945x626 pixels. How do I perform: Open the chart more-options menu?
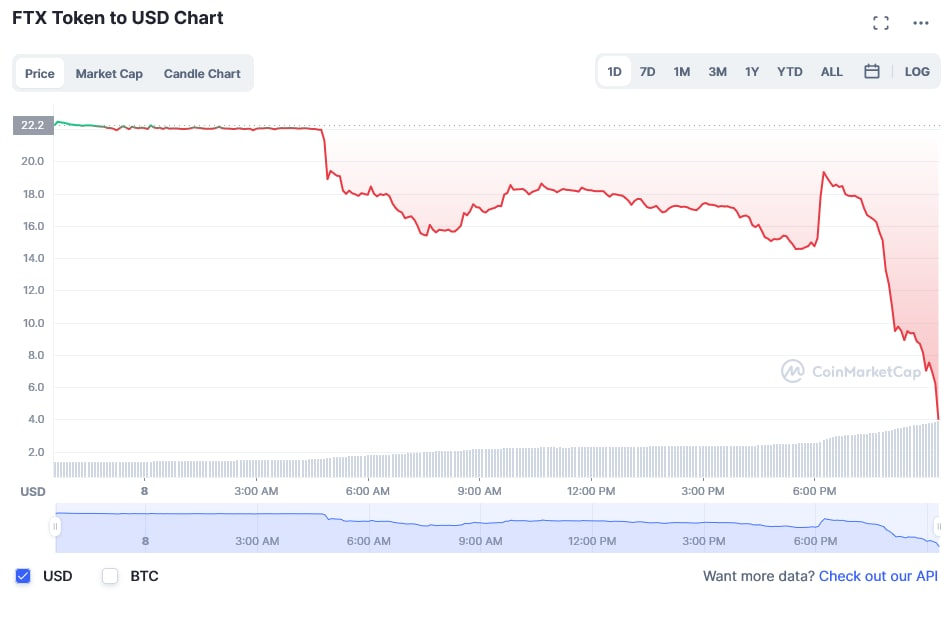pos(923,22)
